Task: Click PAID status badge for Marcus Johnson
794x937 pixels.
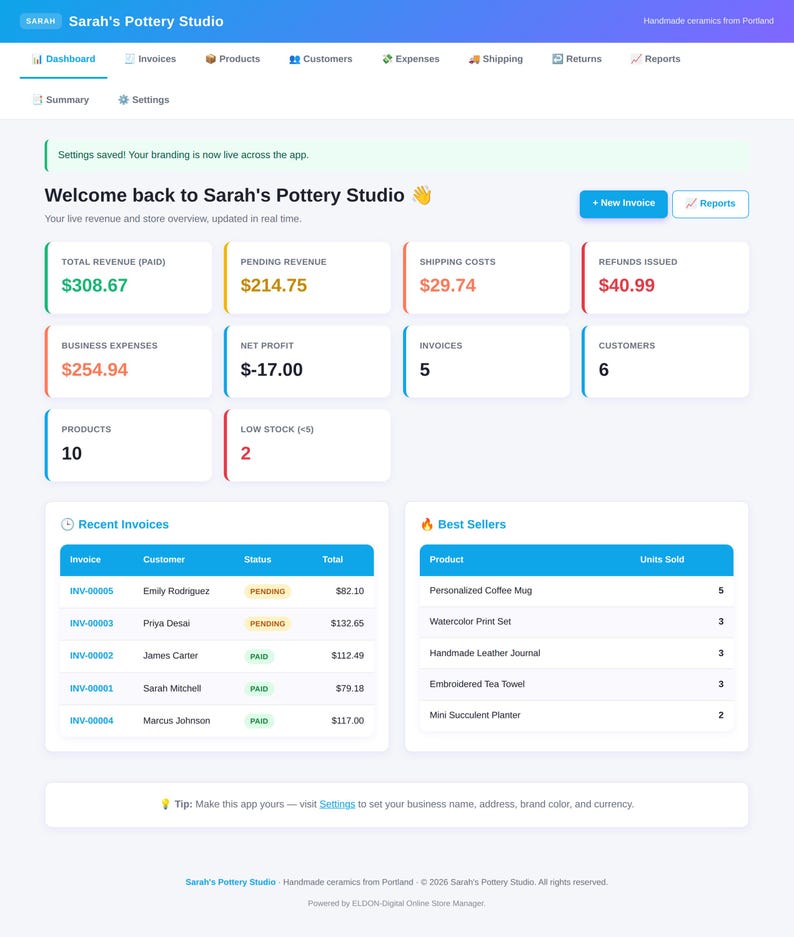Action: coord(259,721)
